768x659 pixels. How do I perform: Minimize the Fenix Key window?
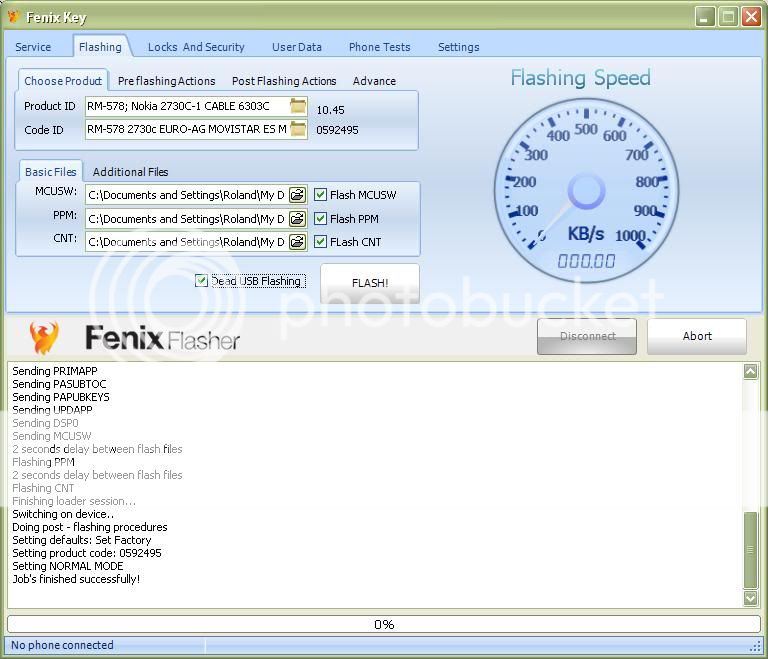(x=705, y=17)
